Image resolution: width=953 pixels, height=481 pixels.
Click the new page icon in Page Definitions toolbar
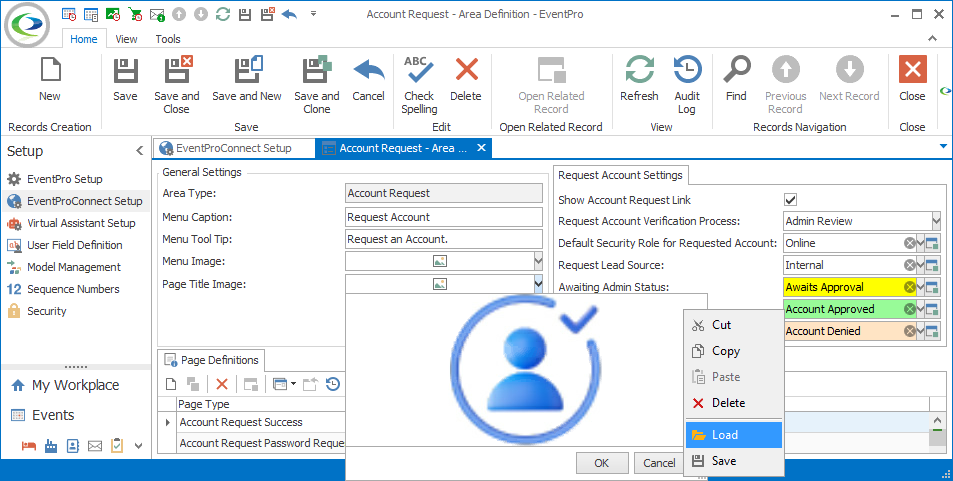(171, 384)
